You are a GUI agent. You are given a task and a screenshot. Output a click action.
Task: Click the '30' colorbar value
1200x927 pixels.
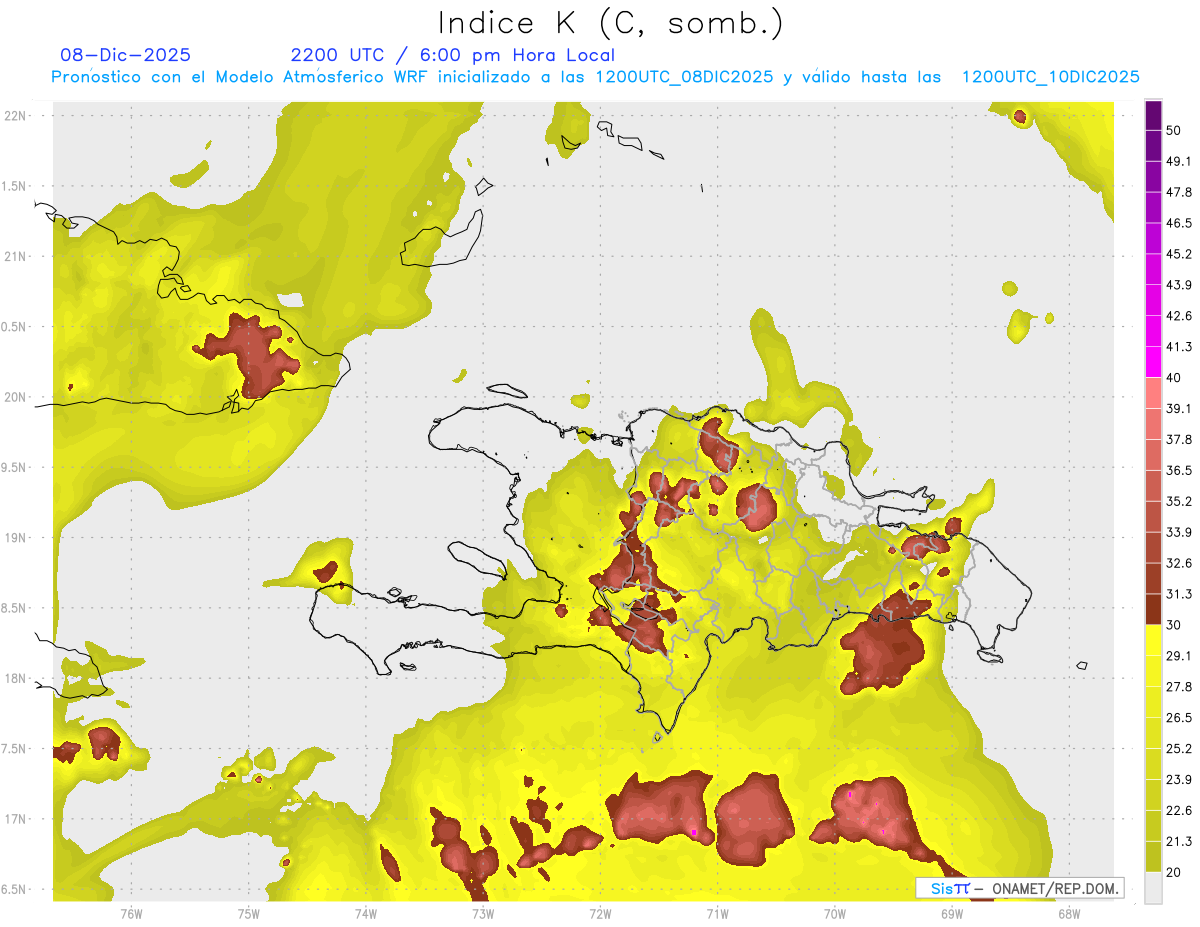pos(1174,625)
